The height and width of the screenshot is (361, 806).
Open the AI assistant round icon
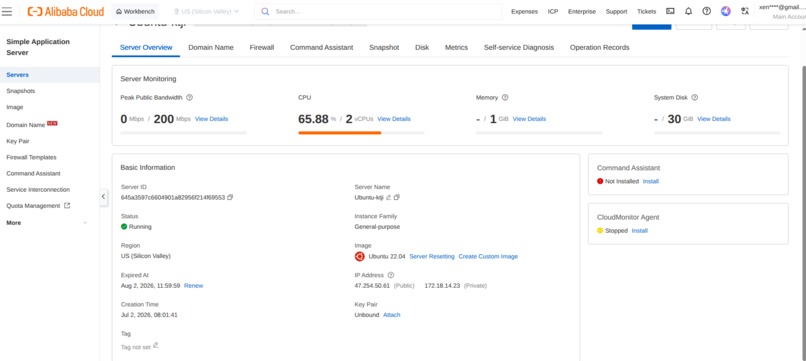coord(726,11)
